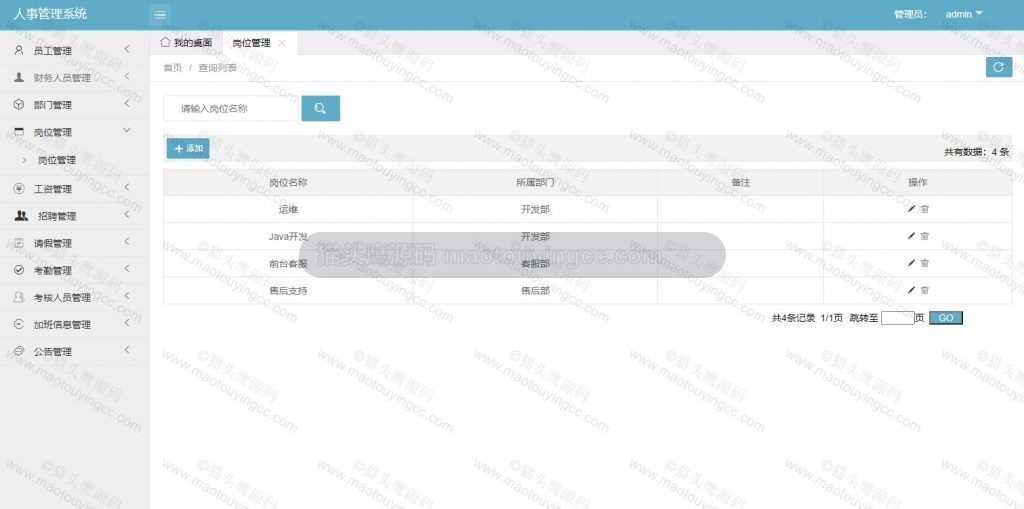Image resolution: width=1024 pixels, height=509 pixels.
Task: Click the 员工管理 person icon in sidebar
Action: [x=19, y=50]
